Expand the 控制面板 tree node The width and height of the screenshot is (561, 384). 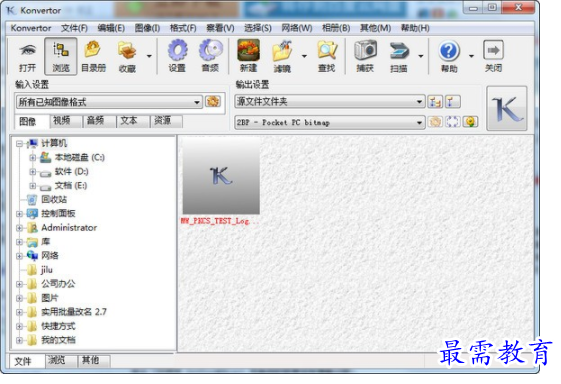[x=19, y=214]
